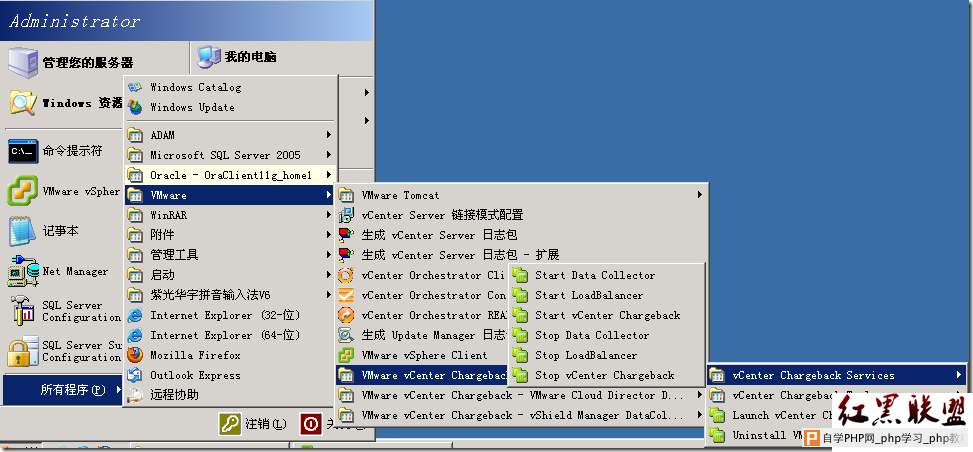This screenshot has width=973, height=452.
Task: Open VMware vCenter Chargeback - vShield Manager entry
Action: 521,415
